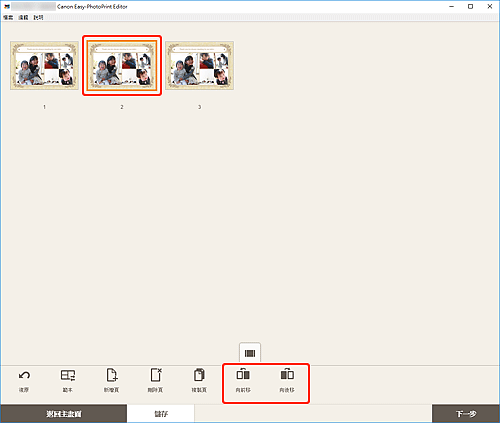Select page 3 thumbnail
Screen dimensions: 500x423
(x=200, y=65)
